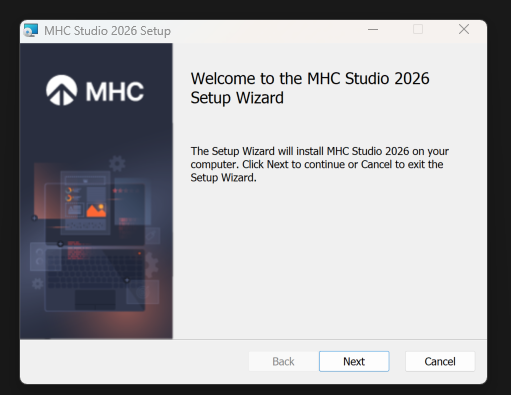Click the installer icon in title bar
Viewport: 511px width, 395px height.
tap(31, 31)
